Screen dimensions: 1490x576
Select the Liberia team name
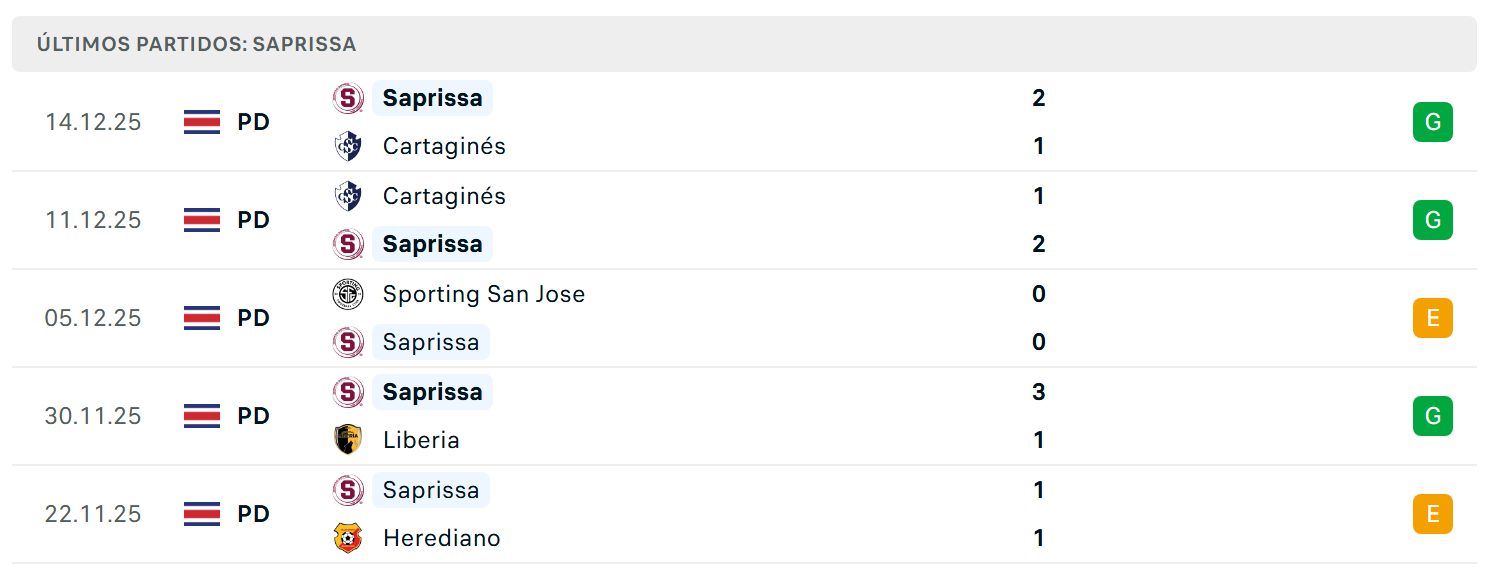point(421,440)
